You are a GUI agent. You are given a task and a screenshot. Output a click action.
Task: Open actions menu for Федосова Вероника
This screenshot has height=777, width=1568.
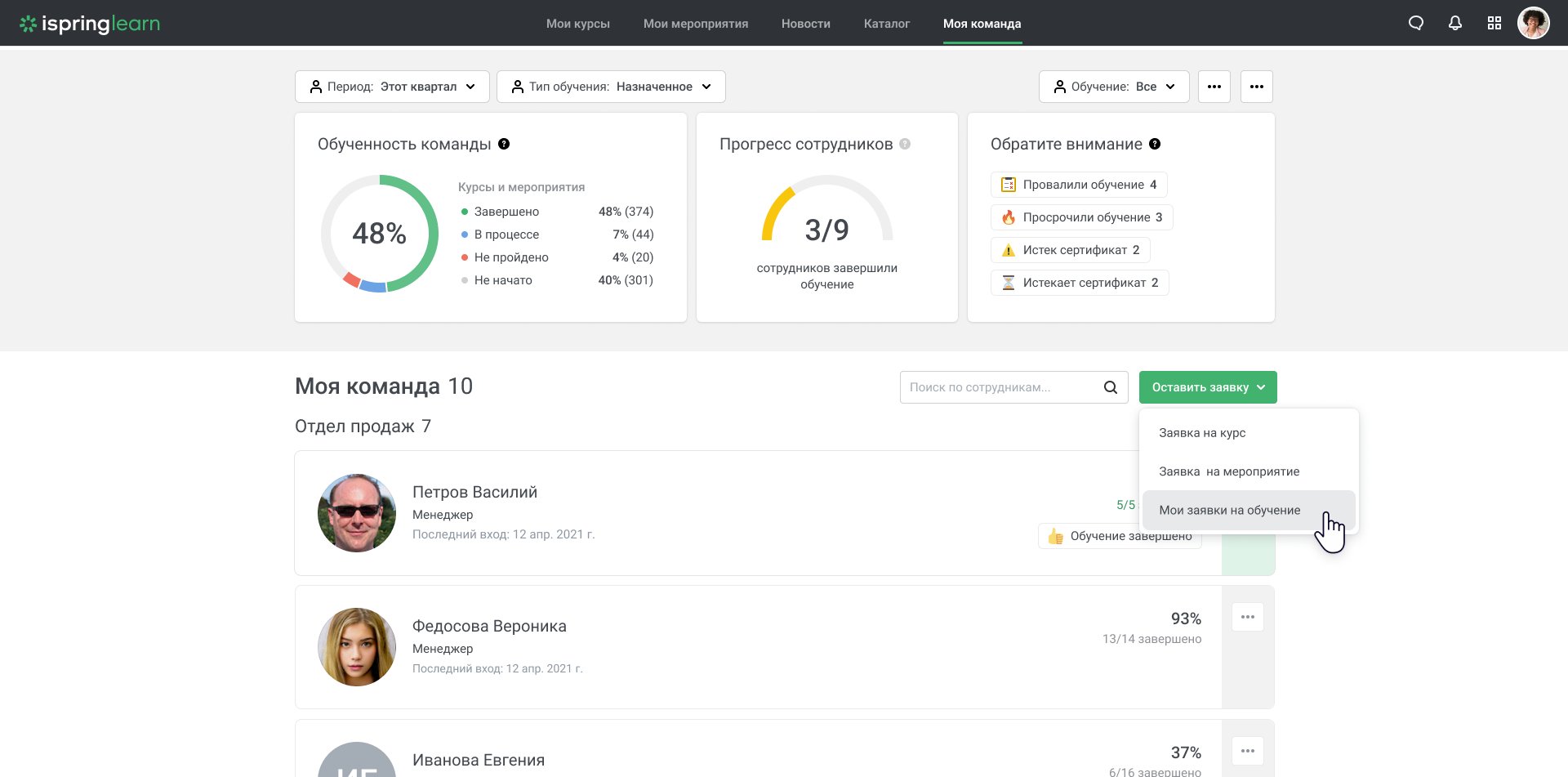[1247, 617]
